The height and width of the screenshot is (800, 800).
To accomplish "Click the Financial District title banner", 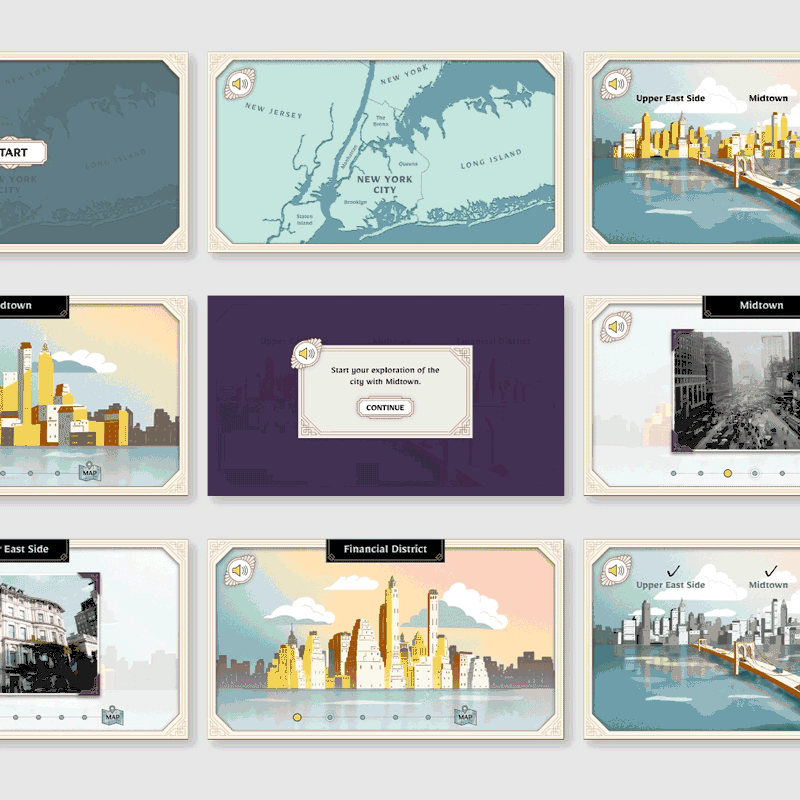I will point(385,549).
